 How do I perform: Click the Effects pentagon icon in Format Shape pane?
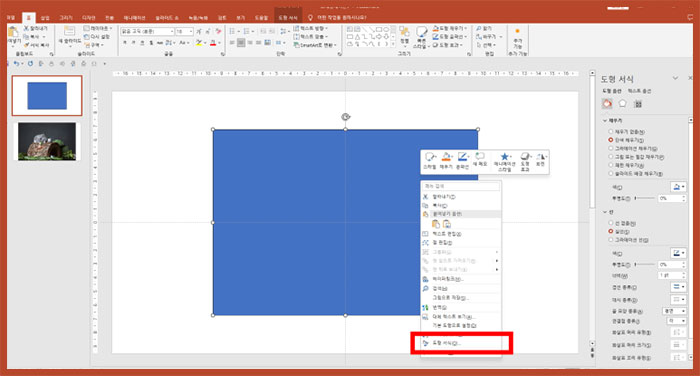622,104
